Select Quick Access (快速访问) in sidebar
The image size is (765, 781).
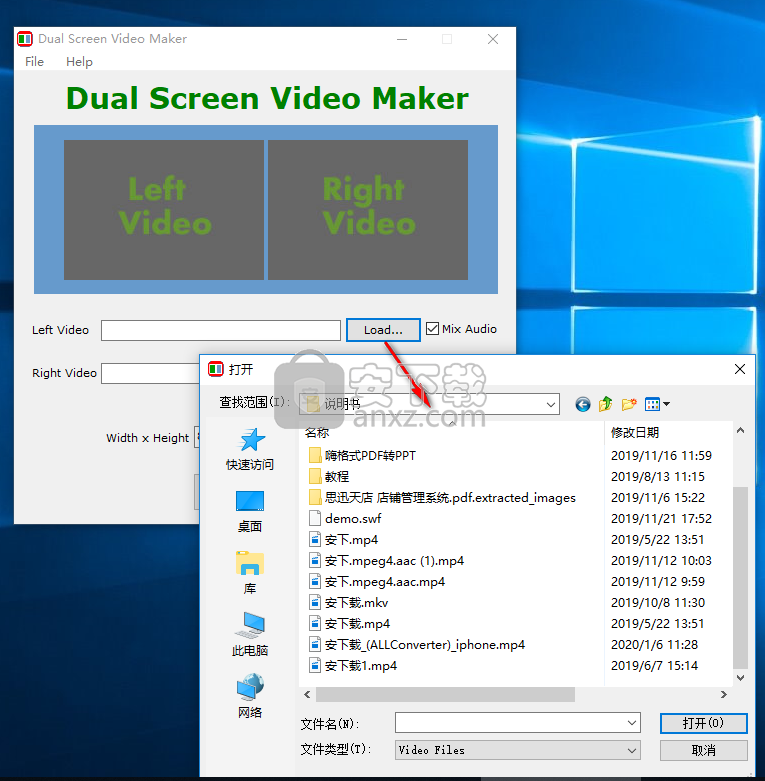(x=250, y=450)
